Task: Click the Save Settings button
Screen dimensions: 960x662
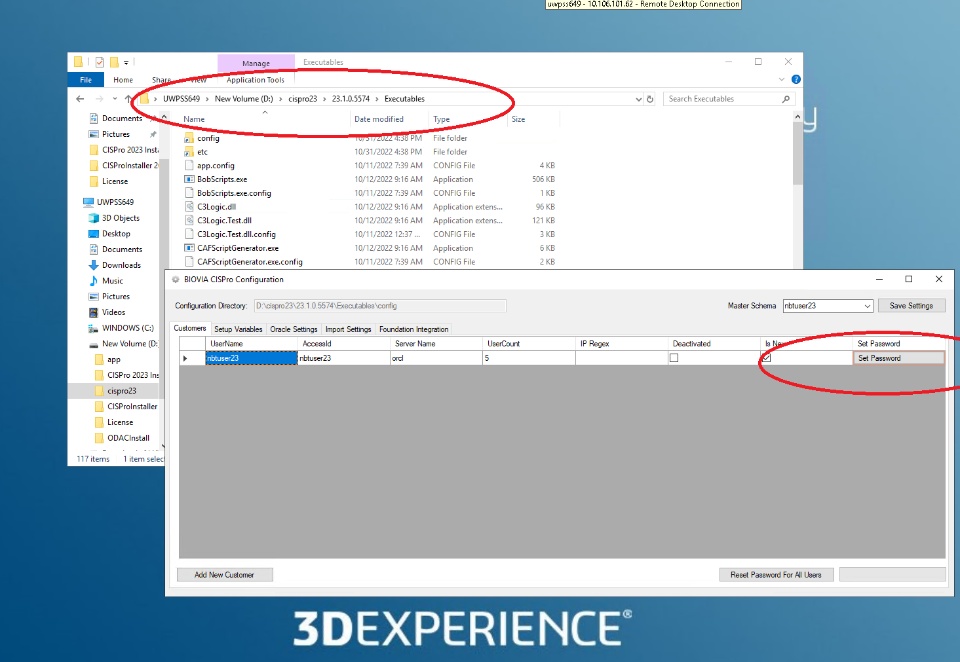Action: [x=911, y=306]
